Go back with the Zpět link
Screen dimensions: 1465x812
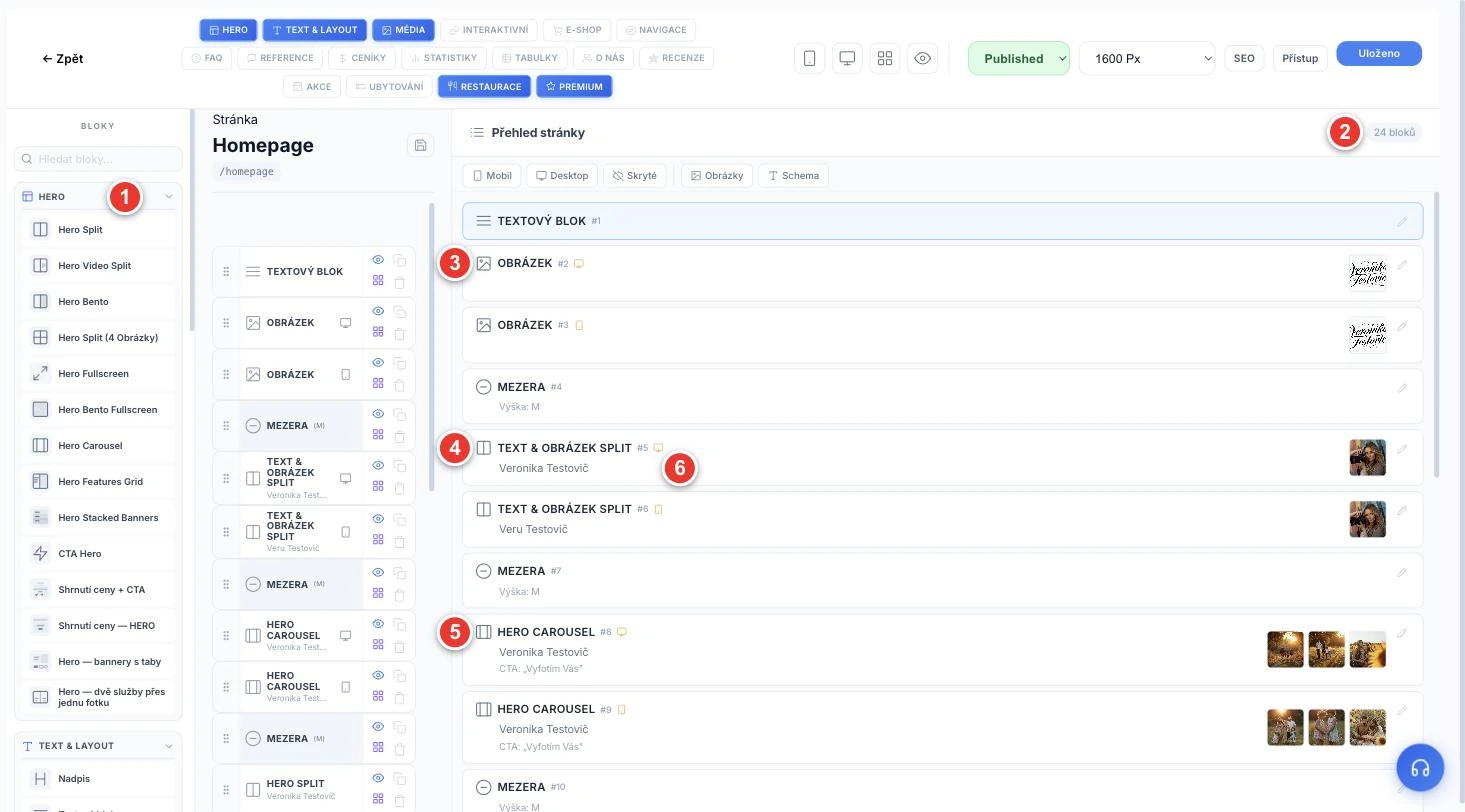tap(63, 59)
